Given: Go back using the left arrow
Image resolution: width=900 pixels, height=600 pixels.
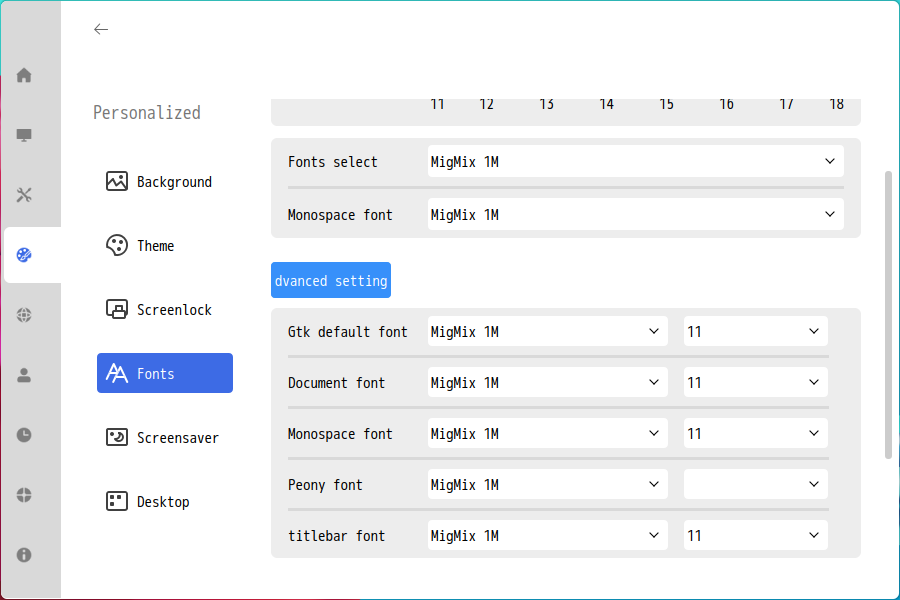Looking at the screenshot, I should pyautogui.click(x=101, y=29).
